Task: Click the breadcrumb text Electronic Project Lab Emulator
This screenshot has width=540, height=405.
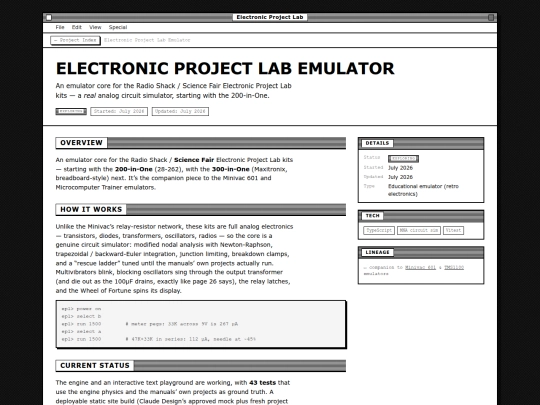Action: 147,40
